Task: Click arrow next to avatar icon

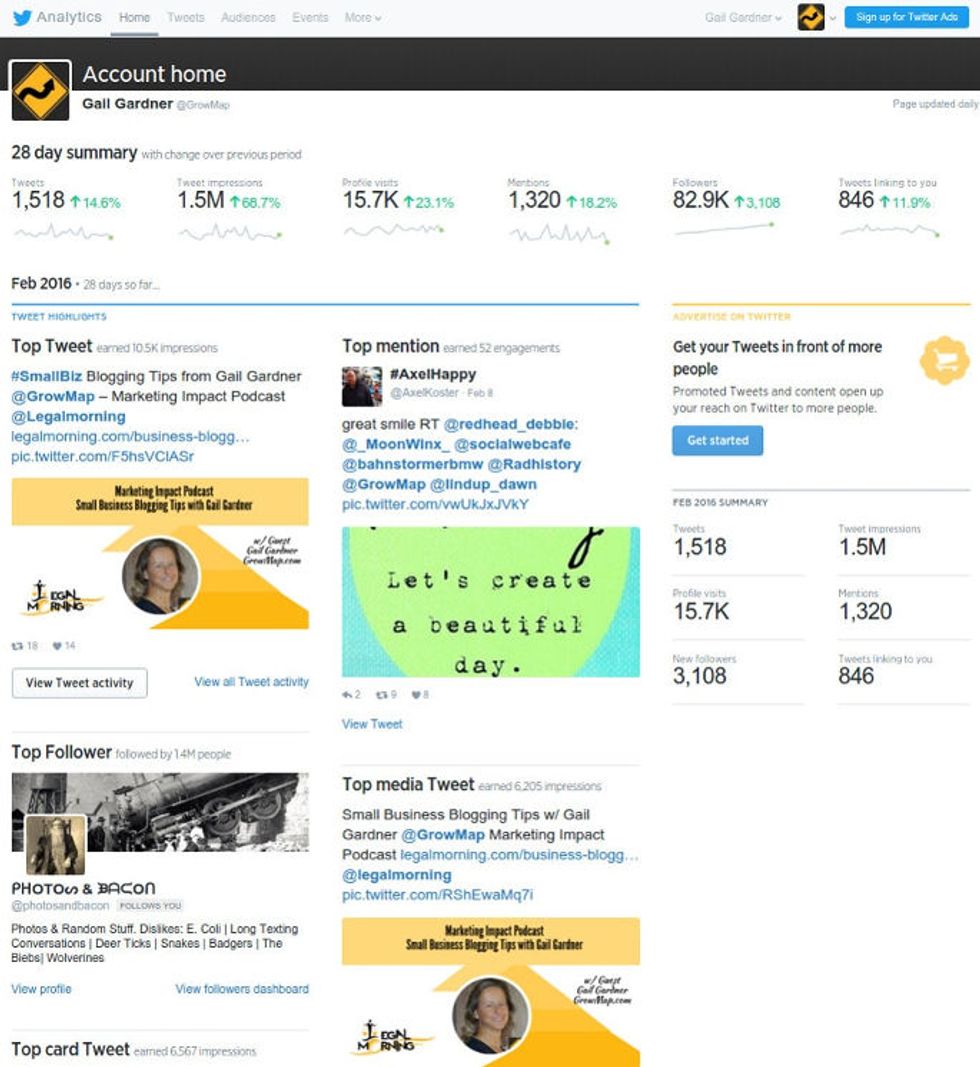Action: point(832,18)
